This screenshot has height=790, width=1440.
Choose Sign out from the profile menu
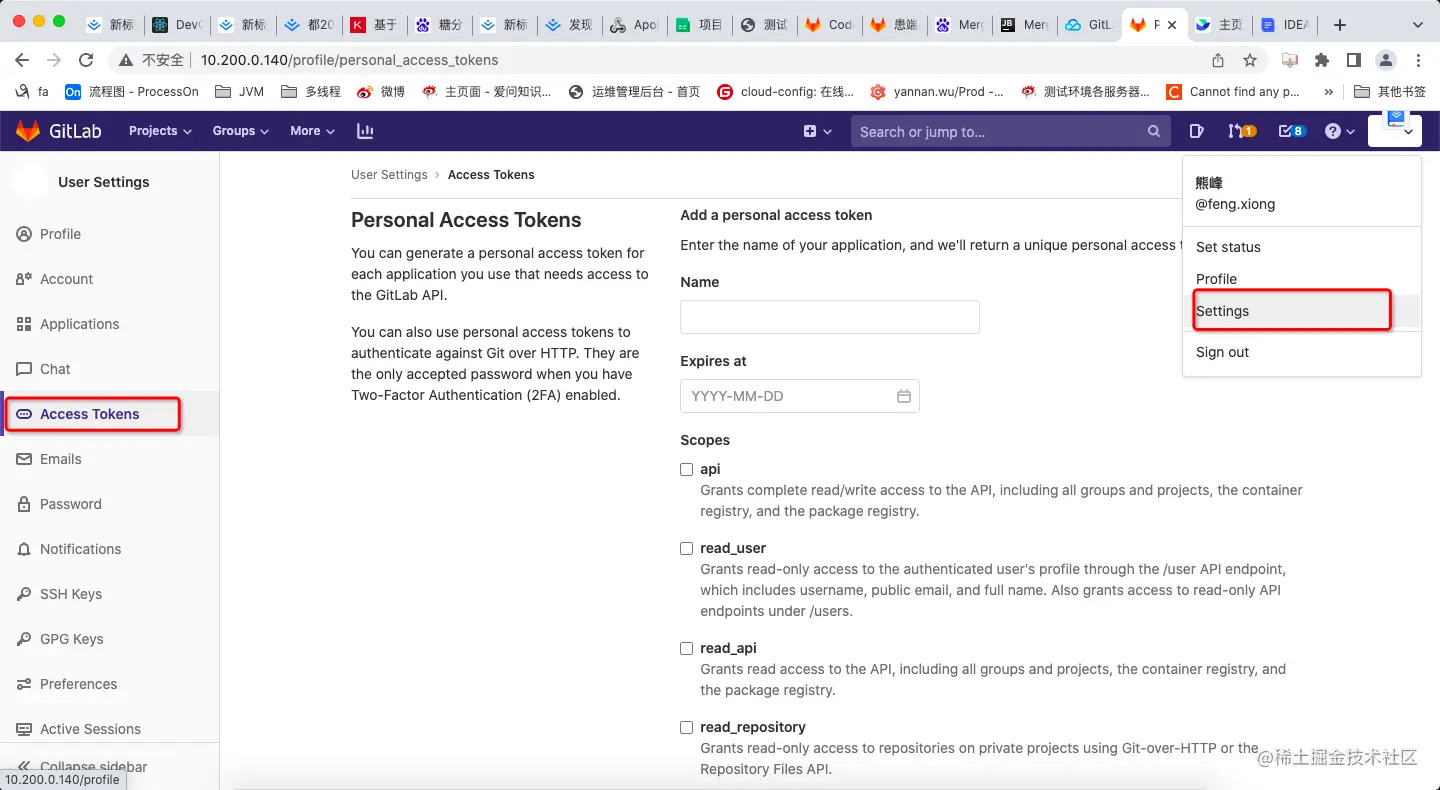pos(1222,352)
